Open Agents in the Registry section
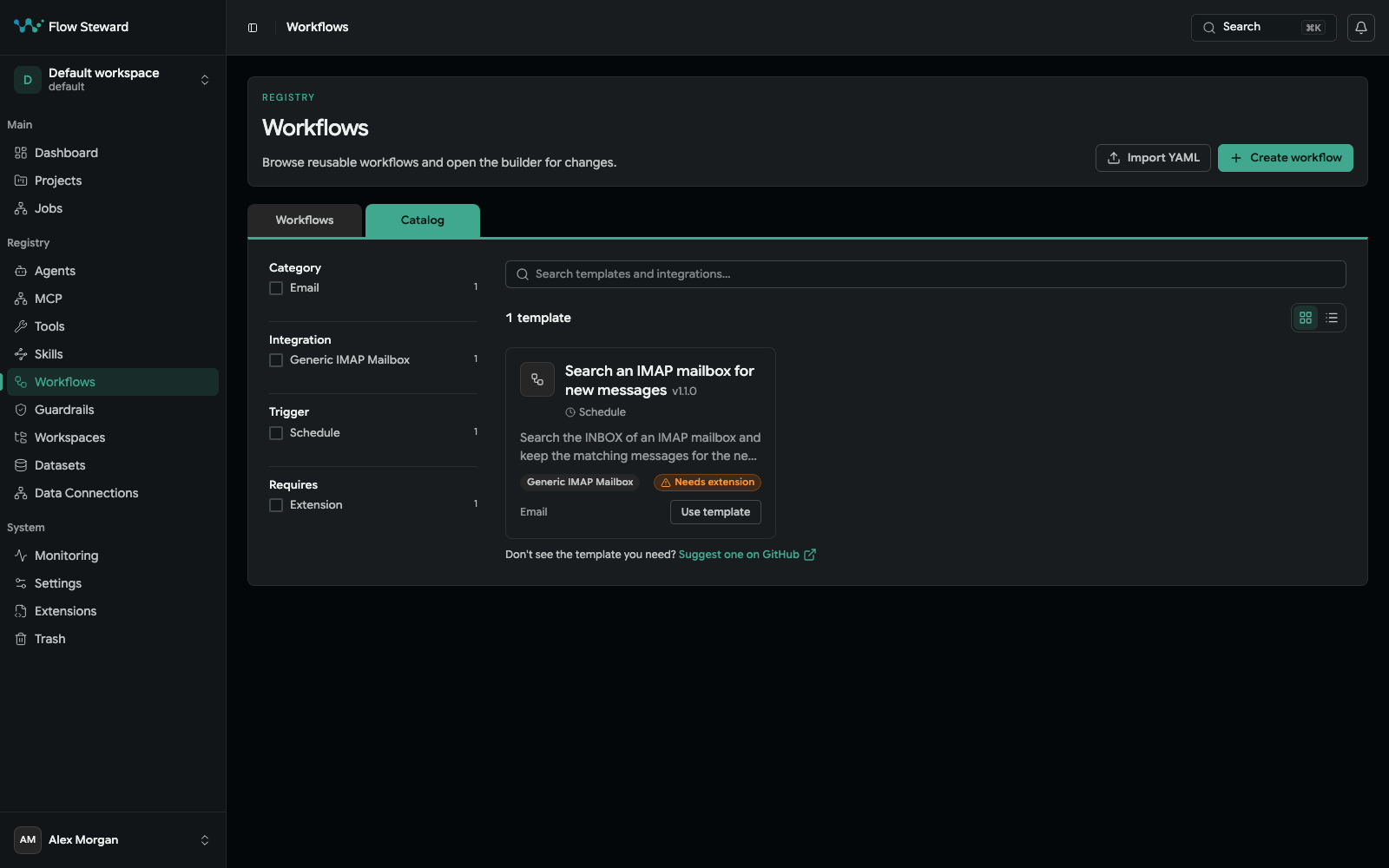The height and width of the screenshot is (868, 1389). coord(113,271)
